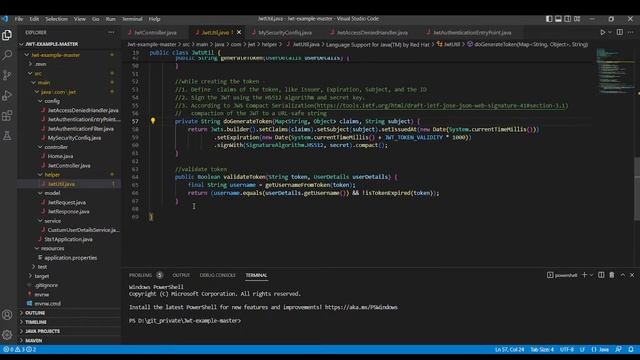Click the editor vertical scrollbar thumb

tap(637, 189)
